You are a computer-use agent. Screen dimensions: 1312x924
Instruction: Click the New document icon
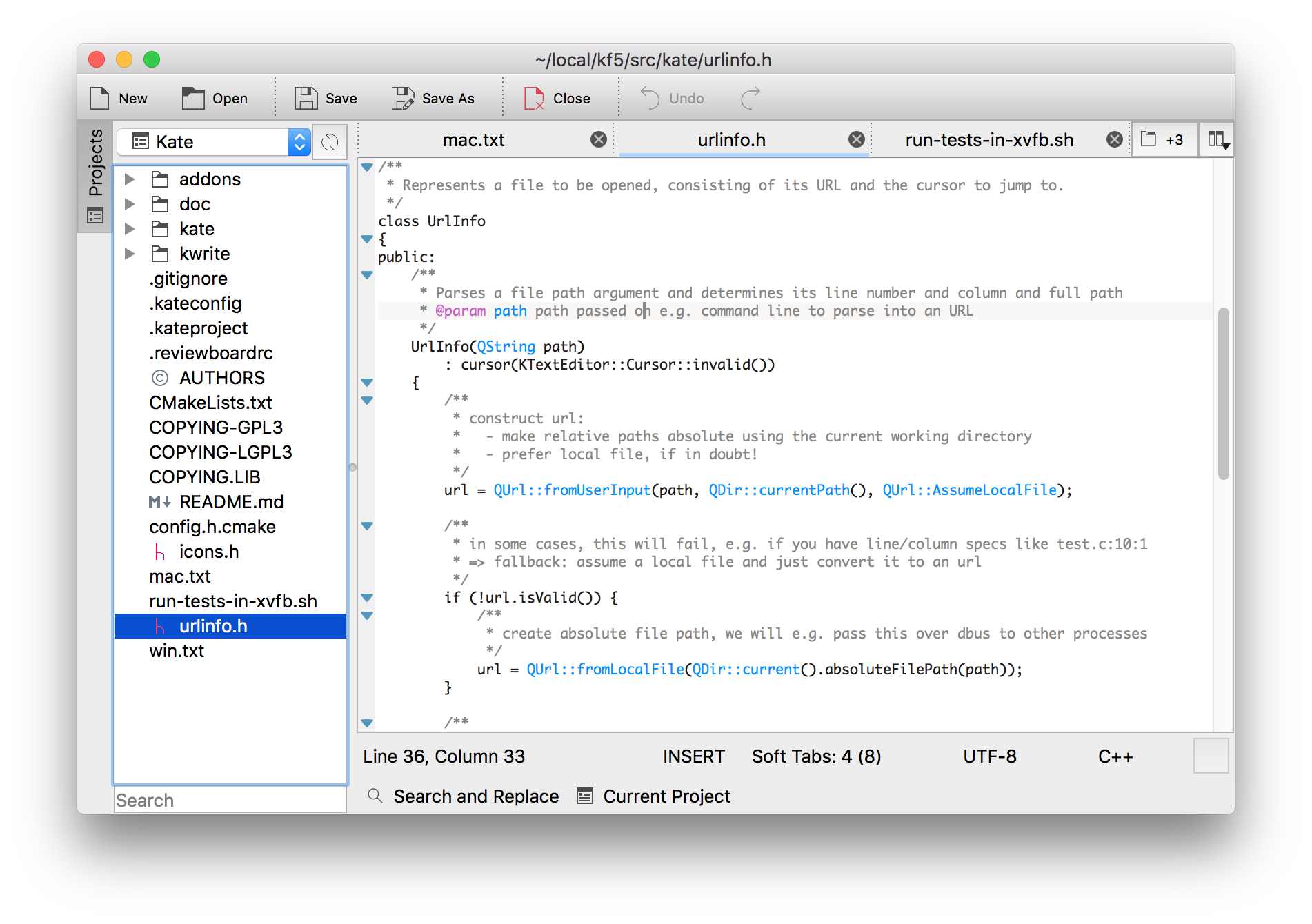tap(100, 99)
